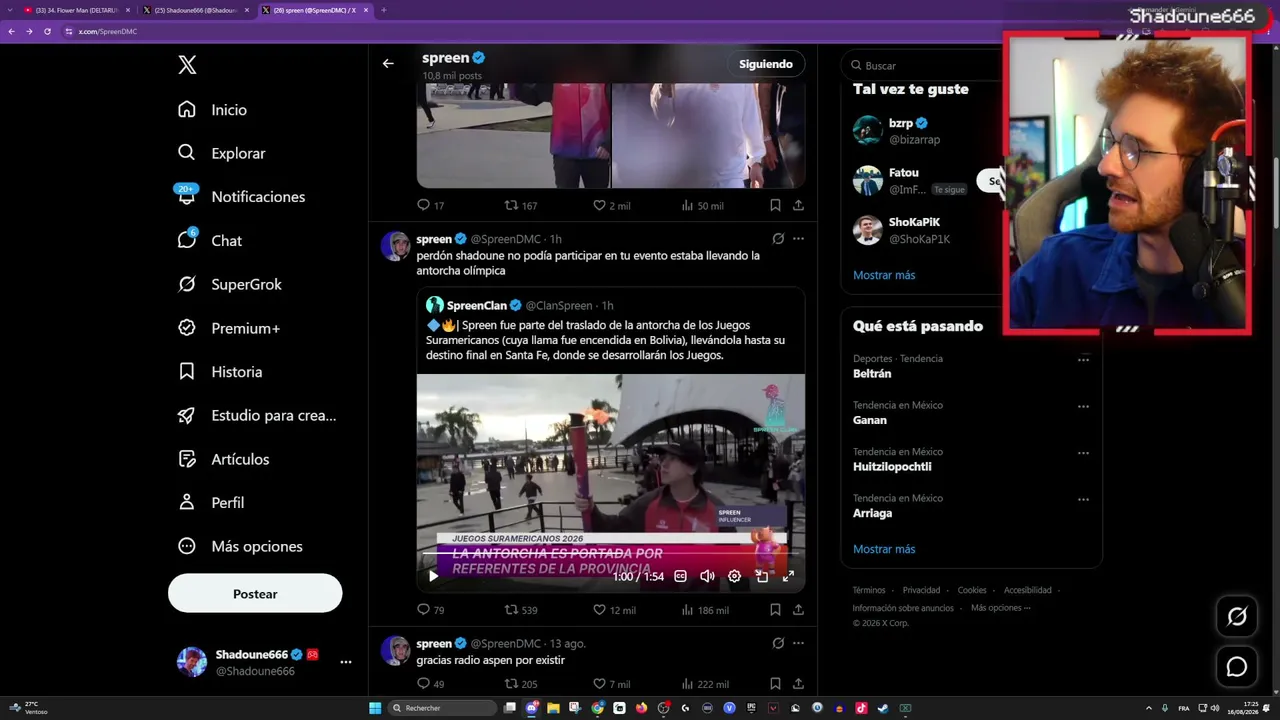Screen dimensions: 1280x720
Task: Click Mostrar más under Tal vez te guste
Action: 884,275
